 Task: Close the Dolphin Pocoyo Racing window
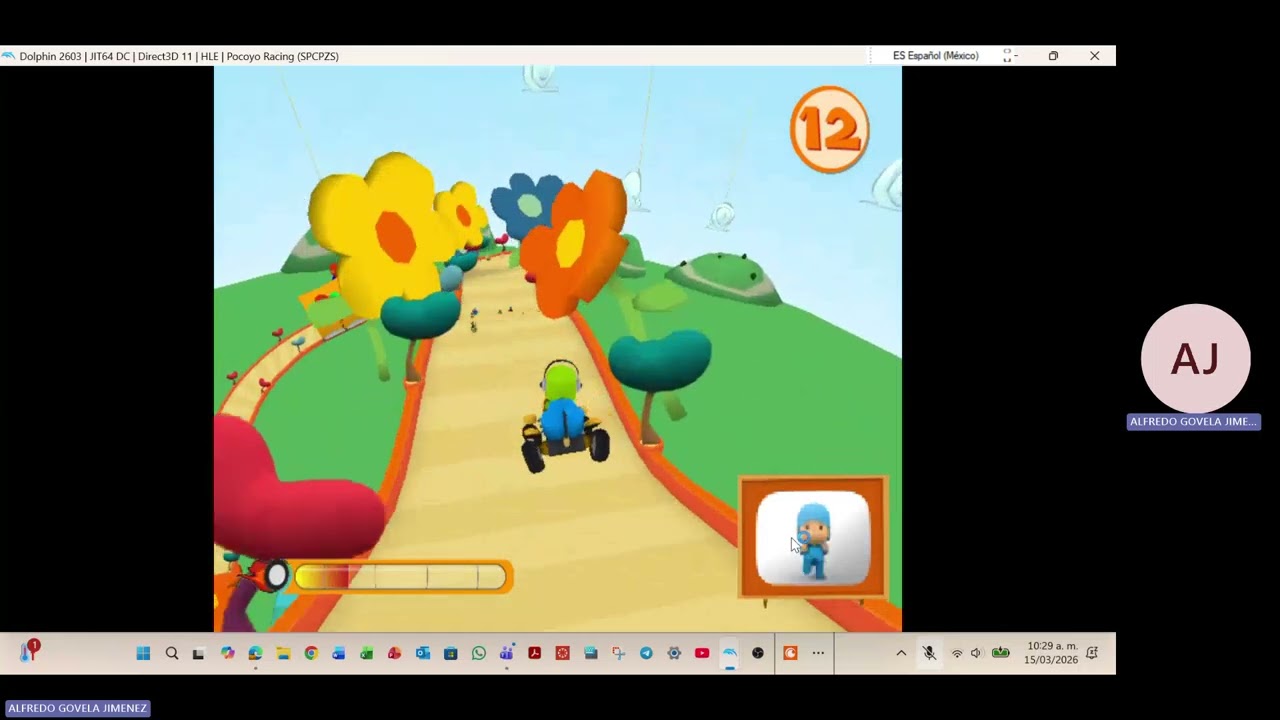[1095, 56]
